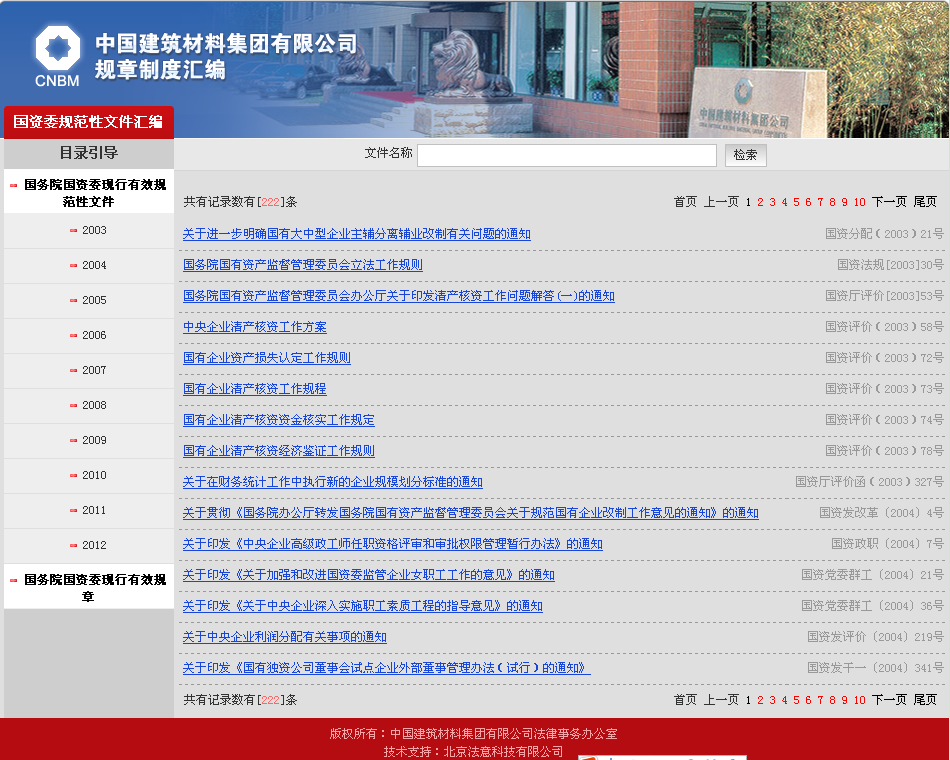The image size is (950, 760).
Task: Select year 2007 in the directory
Action: point(94,370)
